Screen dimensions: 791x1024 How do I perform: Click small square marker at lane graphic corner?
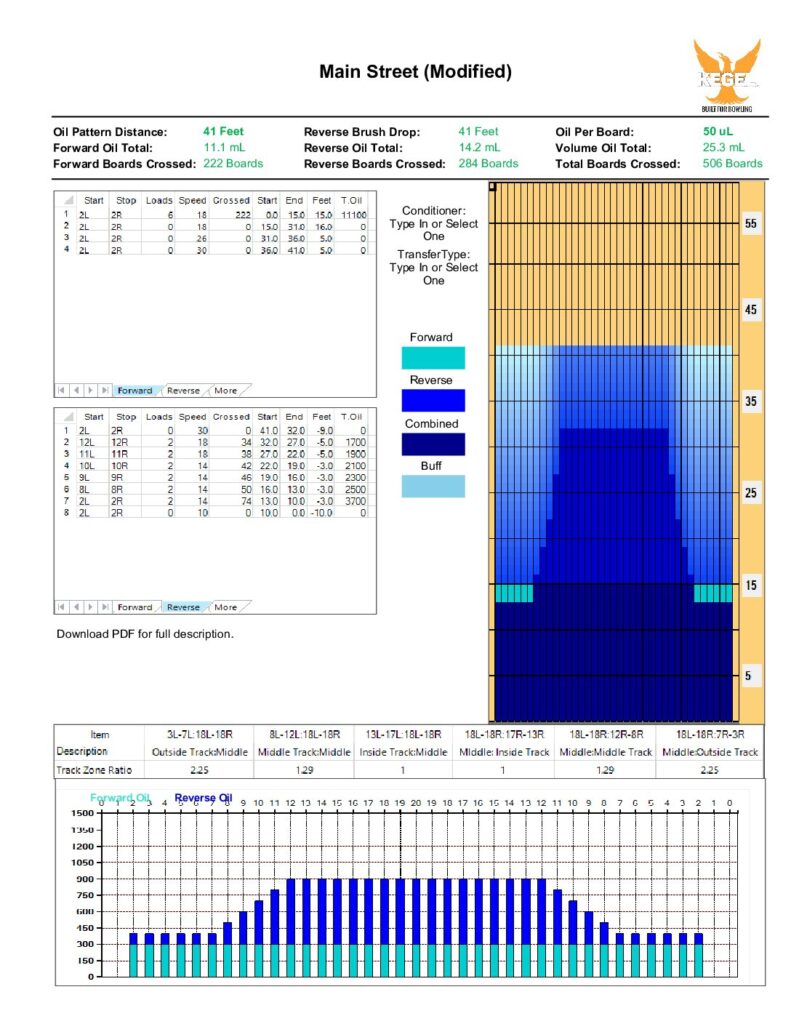click(492, 186)
